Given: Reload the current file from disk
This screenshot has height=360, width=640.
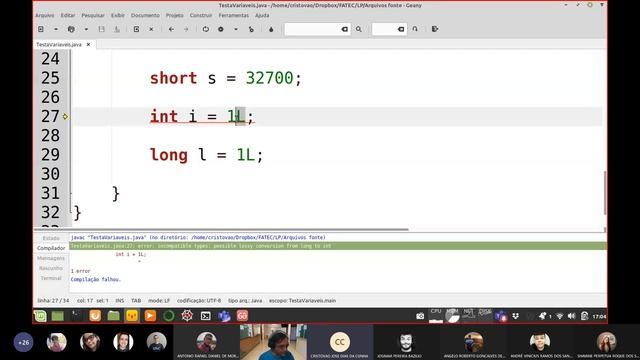Looking at the screenshot, I should (x=136, y=29).
